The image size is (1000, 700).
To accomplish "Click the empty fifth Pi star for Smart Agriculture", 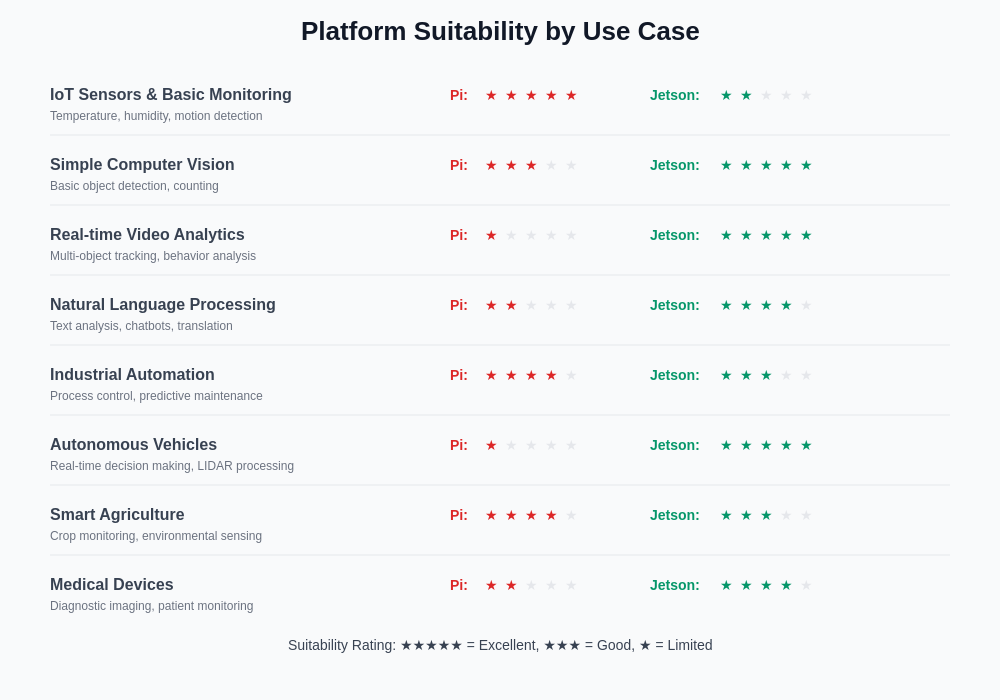I will coord(571,515).
